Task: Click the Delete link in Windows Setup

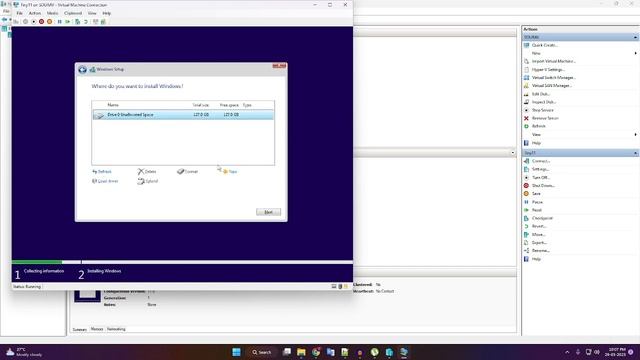Action: tap(147, 171)
